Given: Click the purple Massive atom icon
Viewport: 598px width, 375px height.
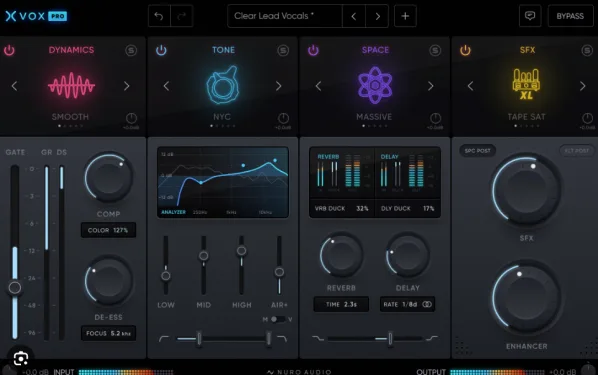Looking at the screenshot, I should click(x=375, y=85).
